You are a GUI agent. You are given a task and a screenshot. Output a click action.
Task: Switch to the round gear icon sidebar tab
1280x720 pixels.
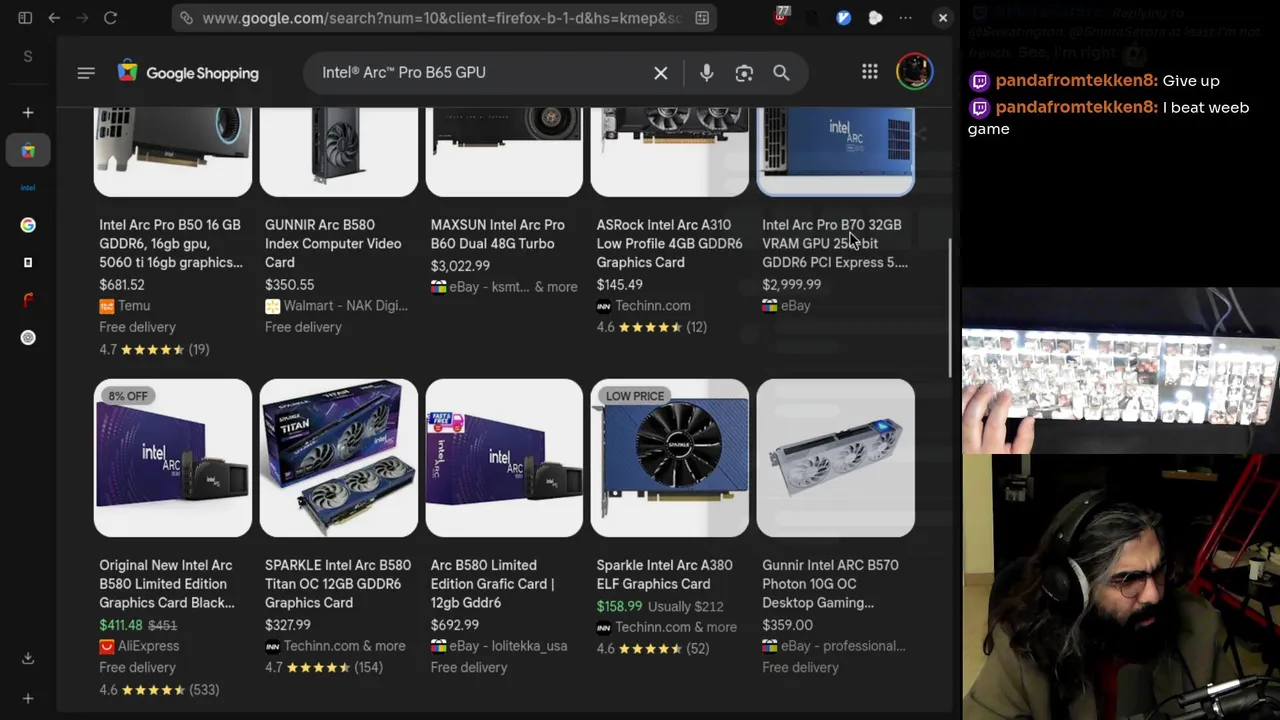(28, 338)
